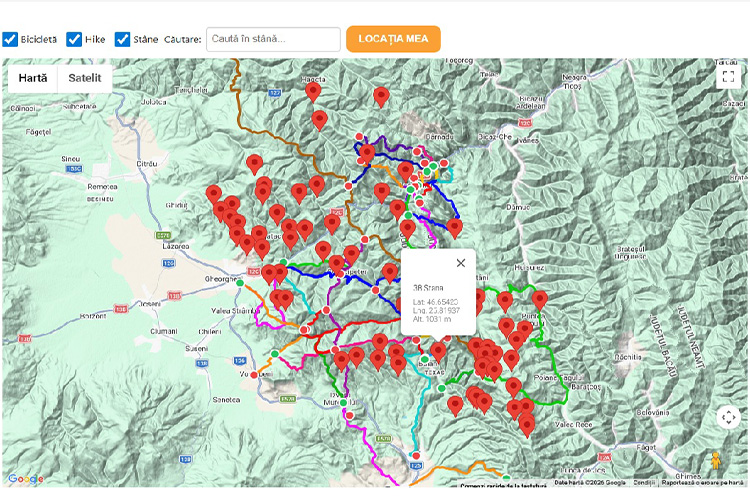Select the isolated red pin east of Ditrău
Image resolution: width=750 pixels, height=500 pixels.
254,163
